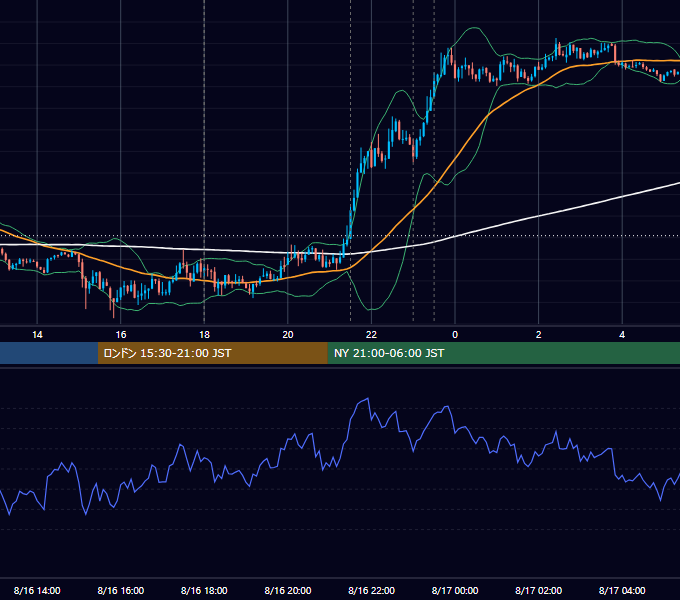The height and width of the screenshot is (600, 680).
Task: Click the 8/16 22:00 date label
Action: tap(372, 590)
